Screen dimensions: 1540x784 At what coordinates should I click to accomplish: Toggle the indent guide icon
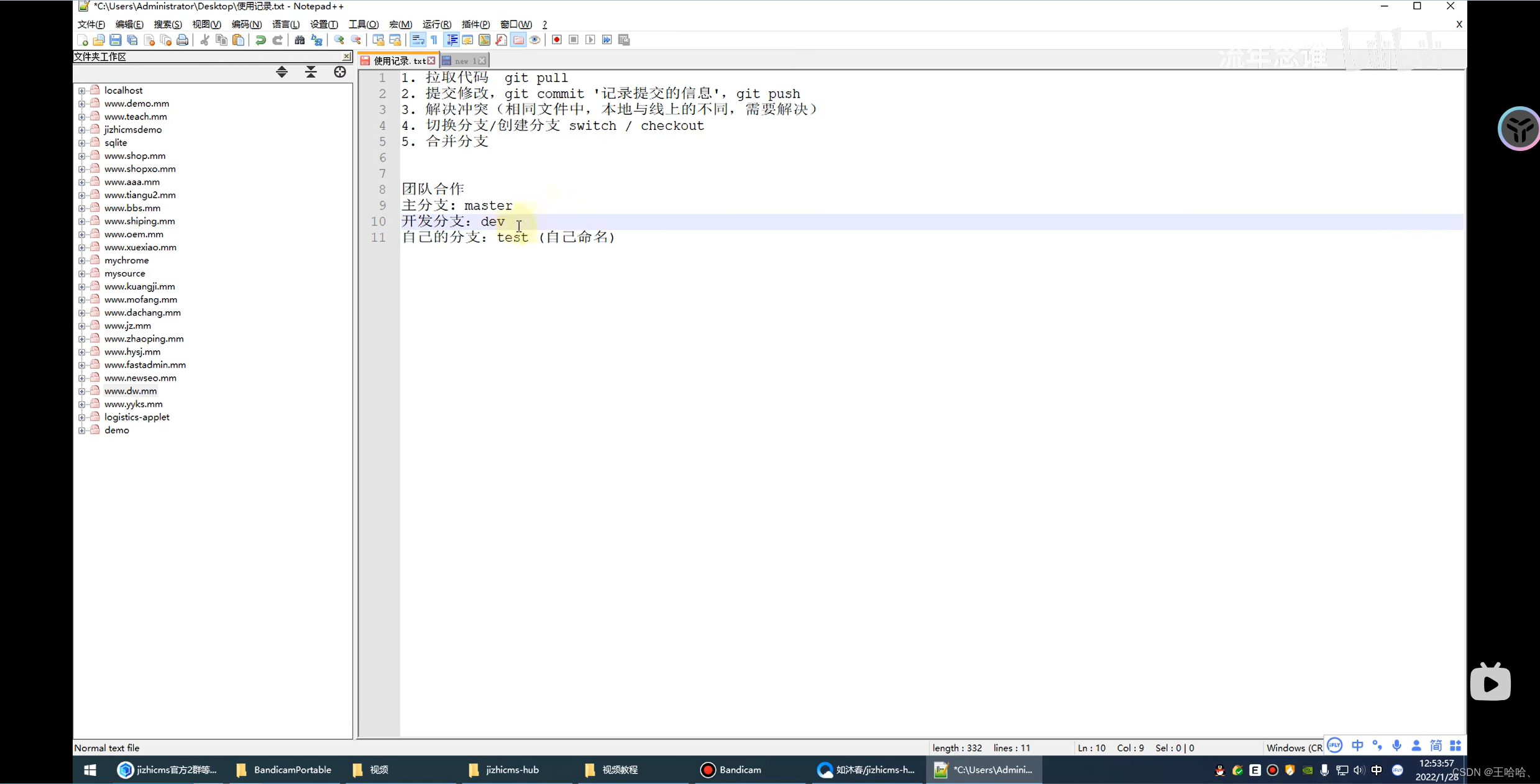click(x=452, y=40)
